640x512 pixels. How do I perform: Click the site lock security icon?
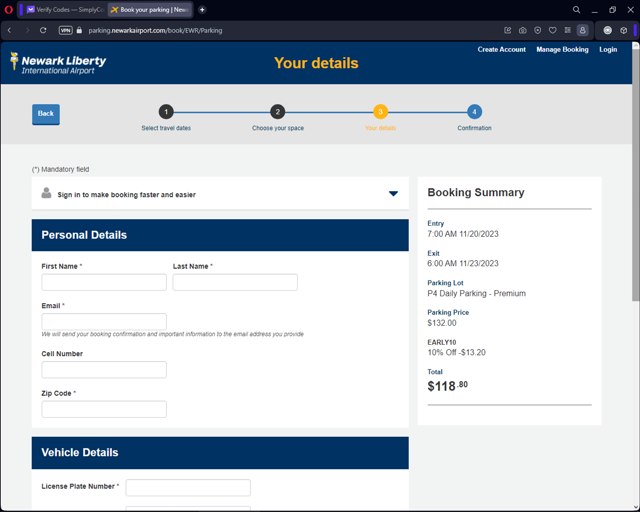tap(79, 30)
